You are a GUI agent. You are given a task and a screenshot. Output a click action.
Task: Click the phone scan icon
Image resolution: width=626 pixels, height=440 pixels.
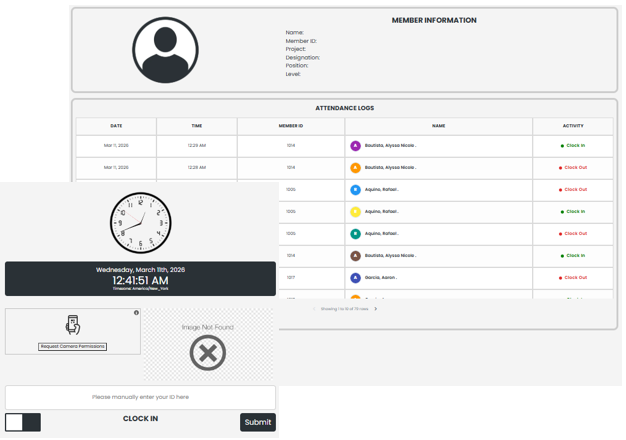coord(73,326)
